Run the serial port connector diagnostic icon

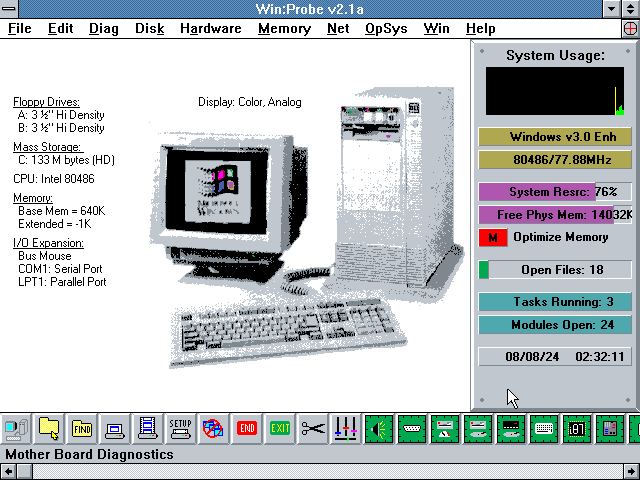[412, 429]
